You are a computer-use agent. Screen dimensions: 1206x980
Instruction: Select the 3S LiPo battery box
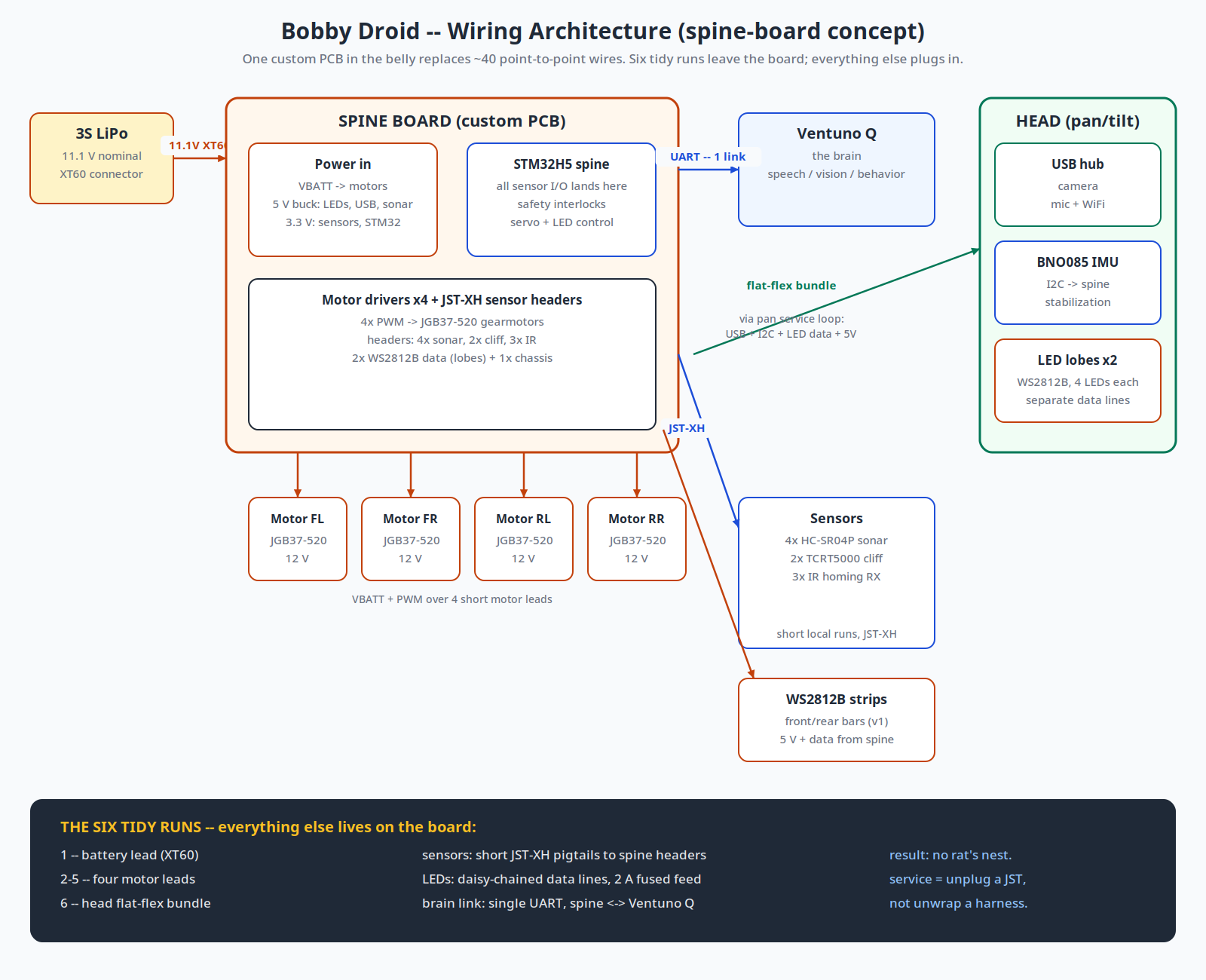[102, 158]
